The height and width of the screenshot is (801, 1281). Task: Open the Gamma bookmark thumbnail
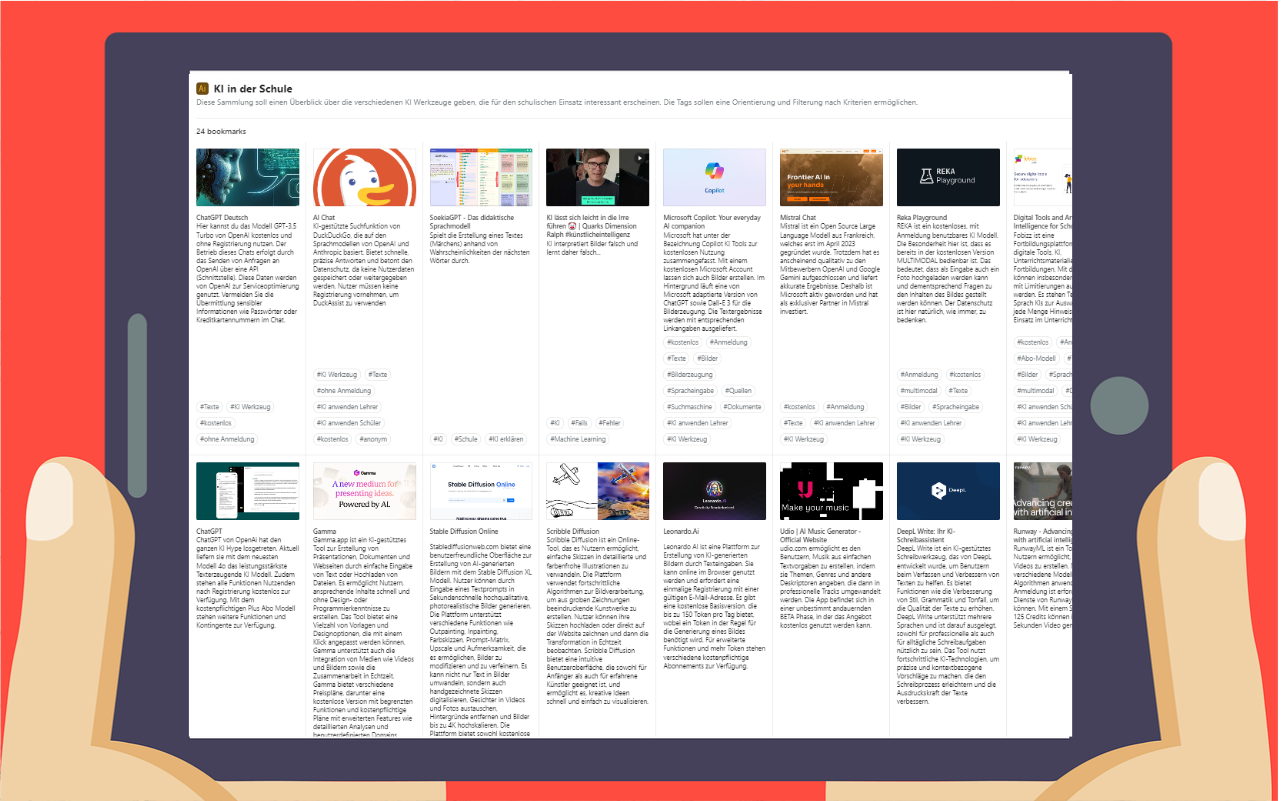(365, 491)
